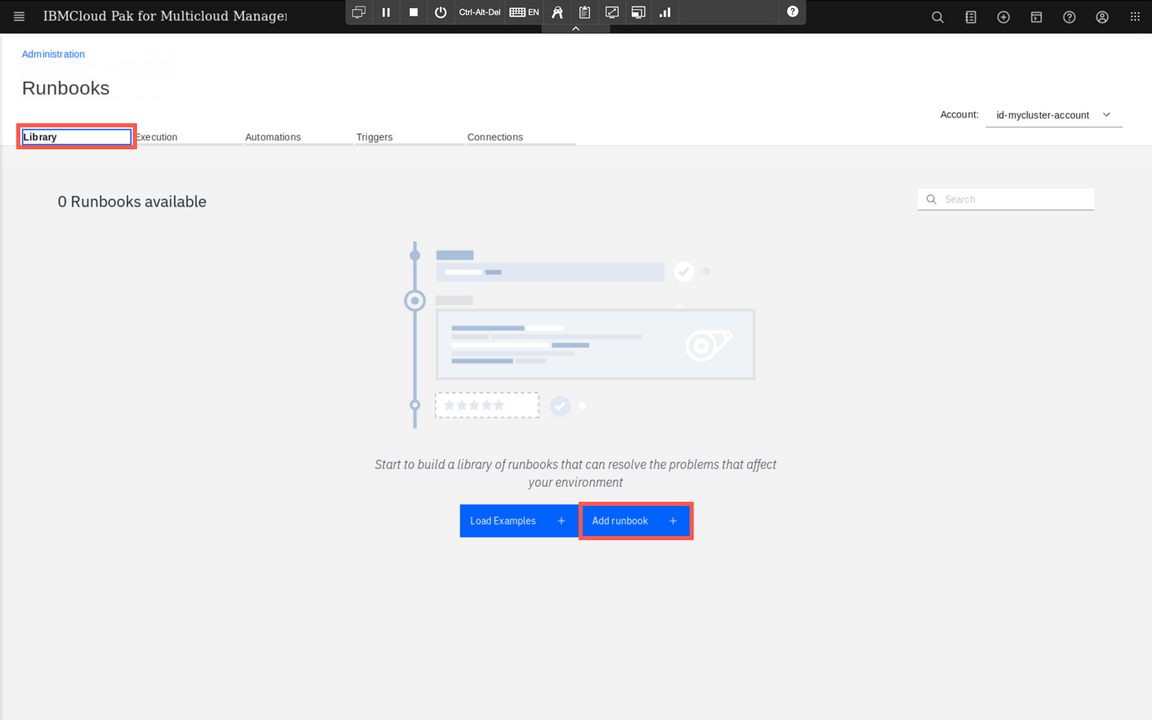Pause the remote session
This screenshot has height=720, width=1152.
pos(386,12)
